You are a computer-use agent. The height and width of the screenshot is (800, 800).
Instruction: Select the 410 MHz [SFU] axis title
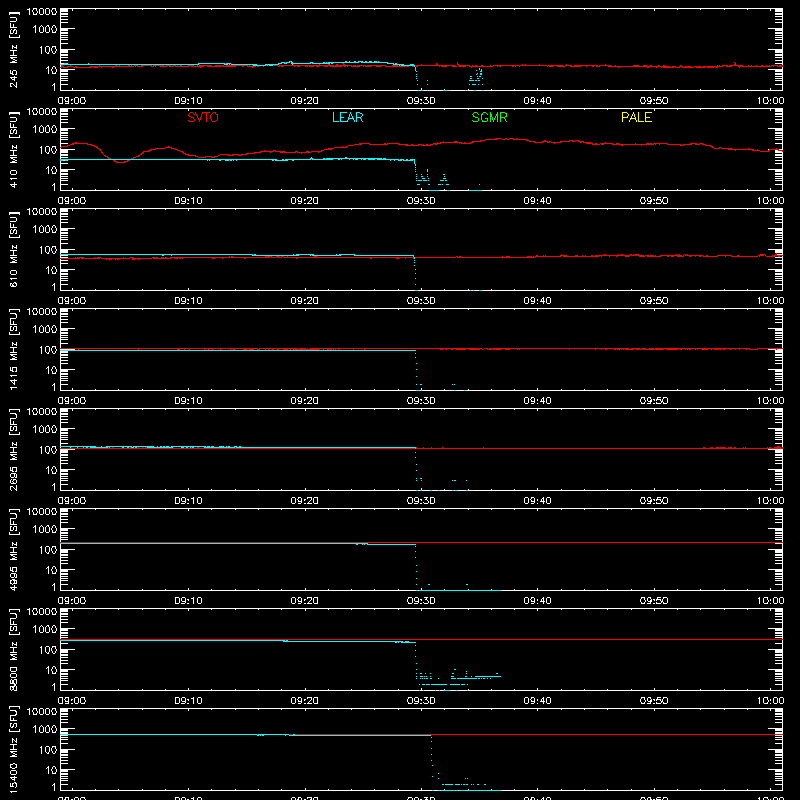[13, 149]
